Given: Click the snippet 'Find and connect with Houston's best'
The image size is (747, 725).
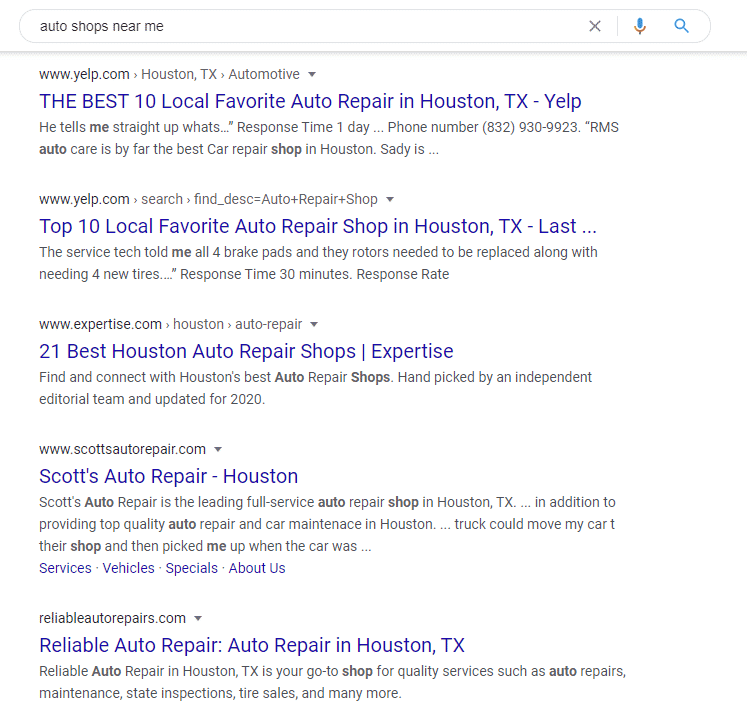Looking at the screenshot, I should coord(315,388).
